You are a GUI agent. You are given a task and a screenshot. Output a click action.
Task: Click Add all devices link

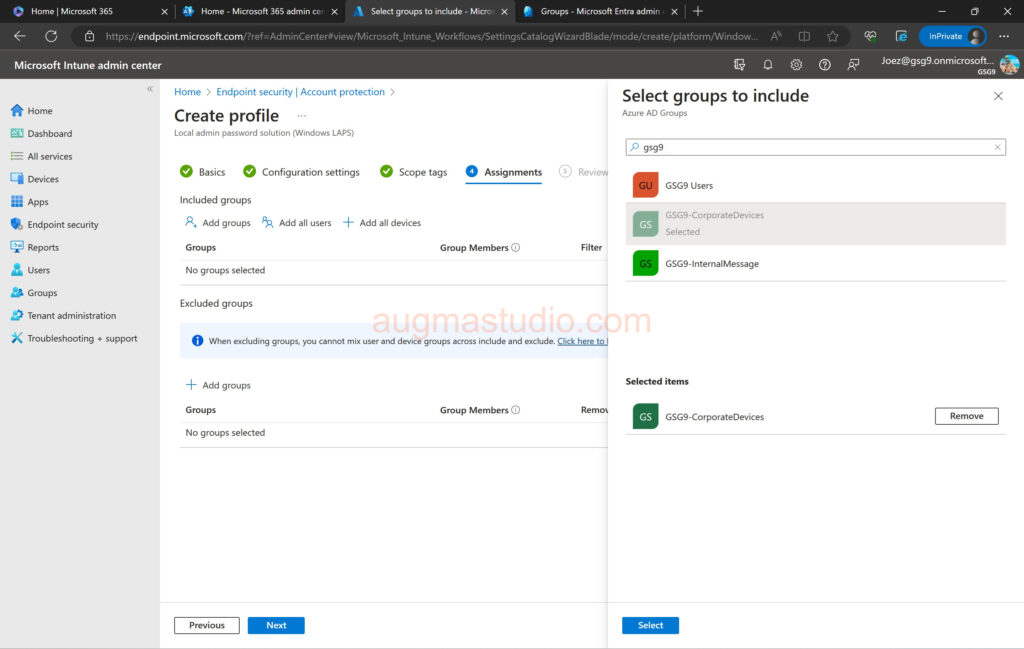(x=389, y=223)
